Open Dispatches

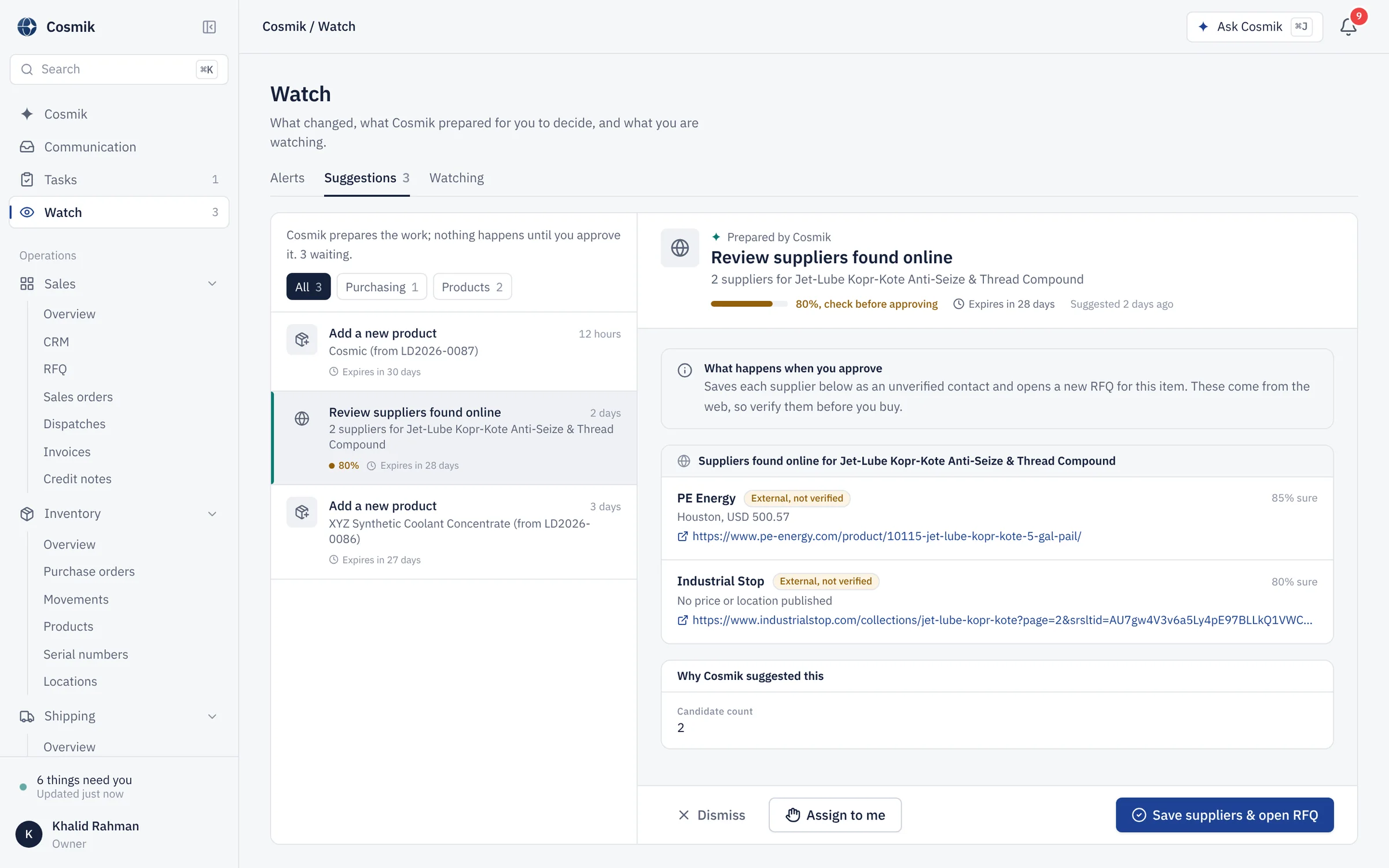pos(74,424)
